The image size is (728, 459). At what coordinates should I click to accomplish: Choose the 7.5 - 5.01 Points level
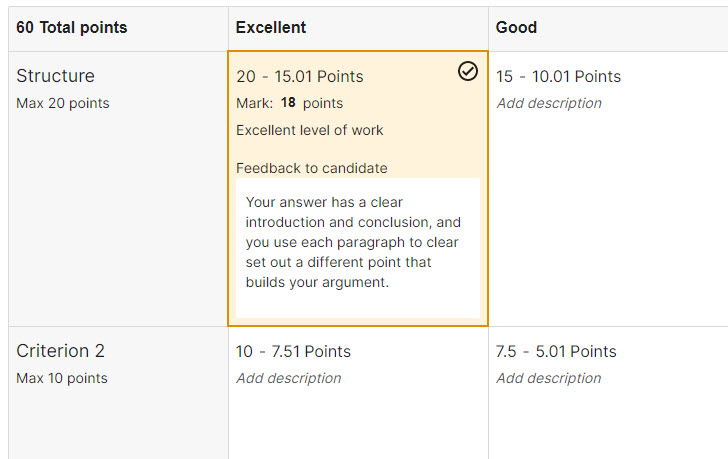[x=556, y=351]
